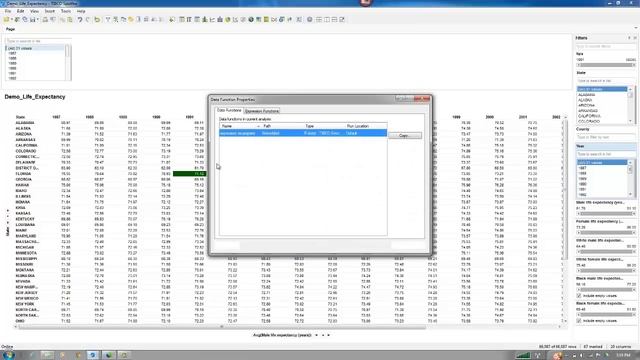Select ALABAMA in State filter list
The width and height of the screenshot is (640, 360).
(587, 95)
